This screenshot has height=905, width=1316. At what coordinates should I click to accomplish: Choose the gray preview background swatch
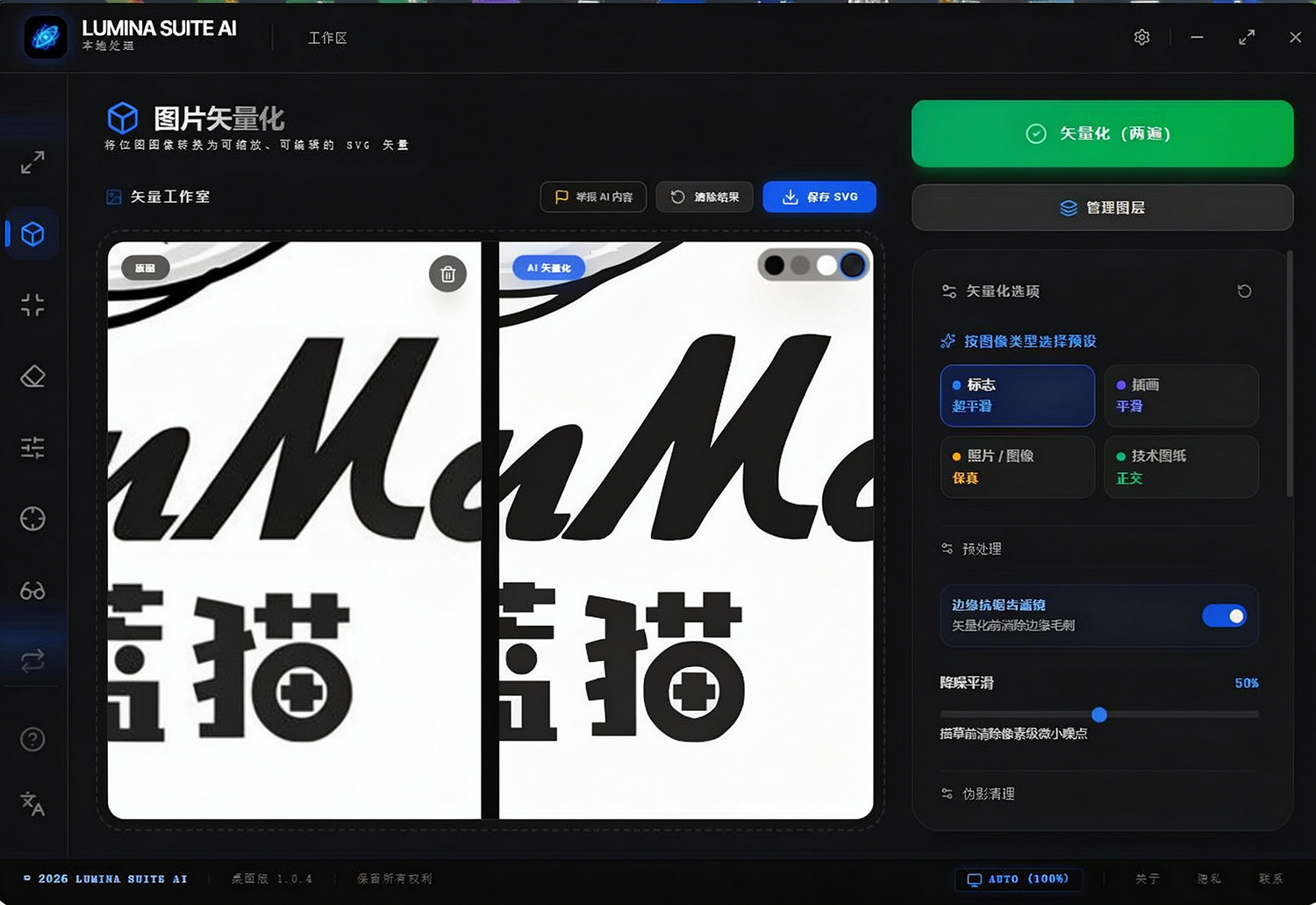[x=800, y=265]
